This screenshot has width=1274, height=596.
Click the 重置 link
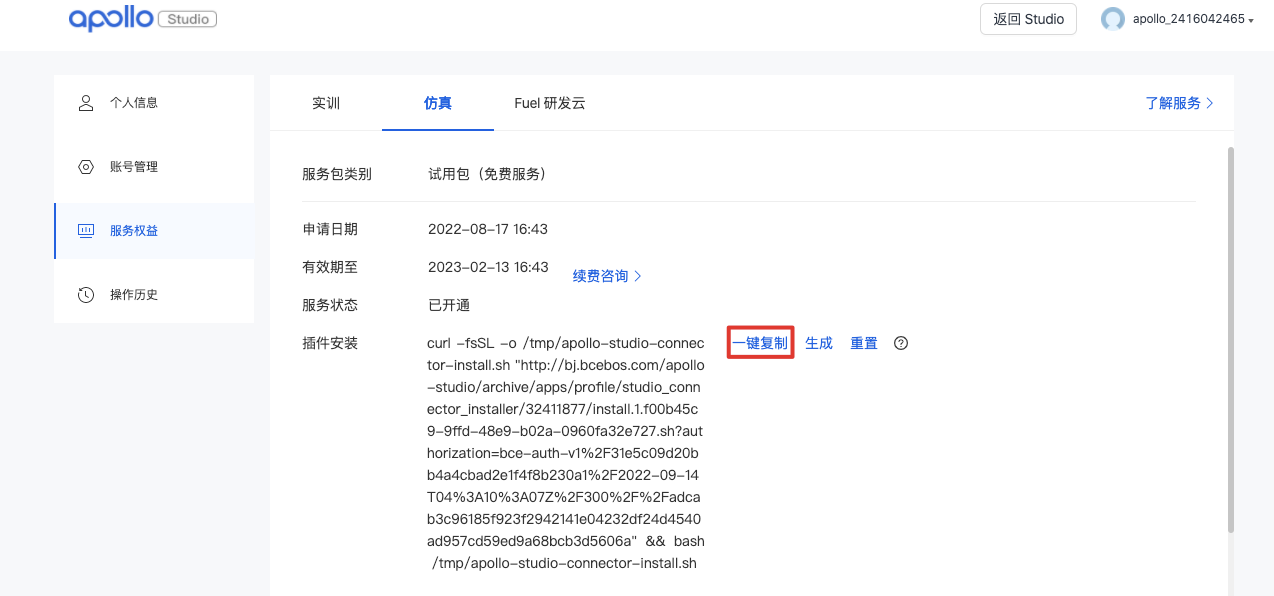pos(864,343)
